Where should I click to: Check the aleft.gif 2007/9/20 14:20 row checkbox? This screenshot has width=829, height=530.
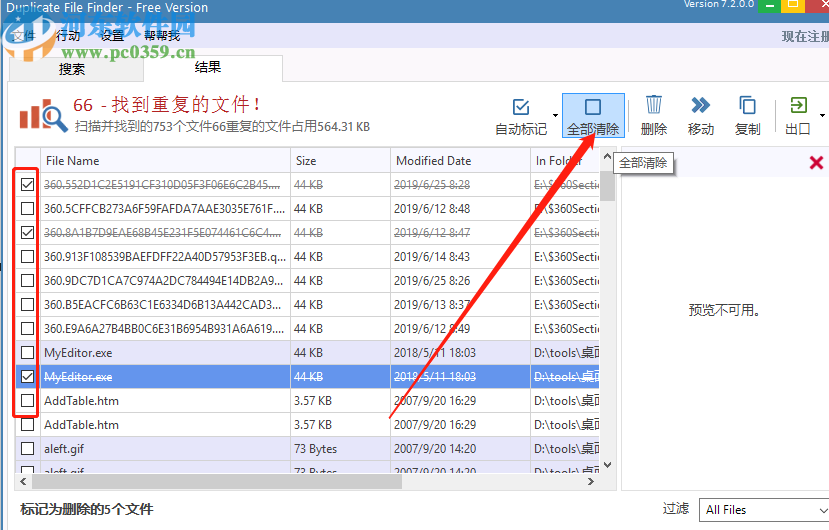click(27, 449)
